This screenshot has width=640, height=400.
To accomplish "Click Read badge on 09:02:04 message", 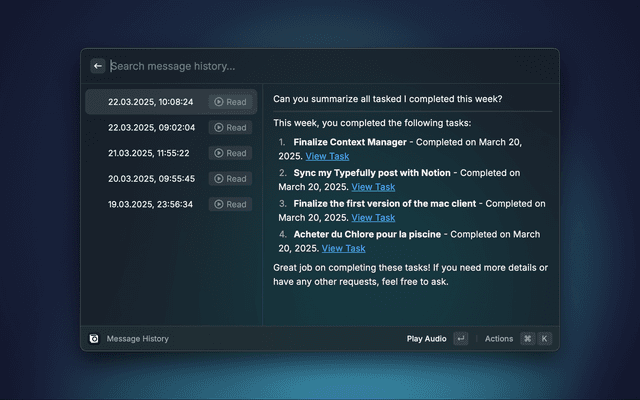I will (x=230, y=128).
